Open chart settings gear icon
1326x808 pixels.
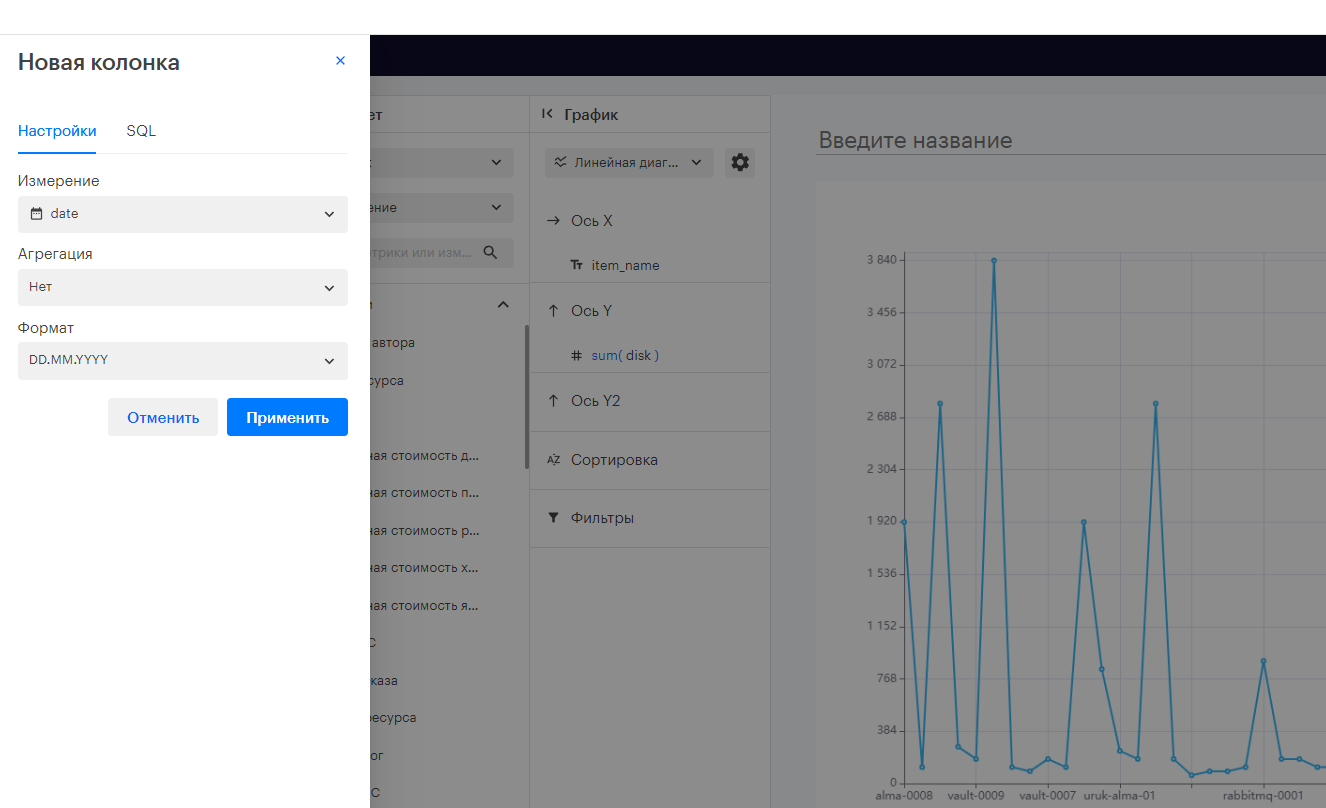(739, 163)
